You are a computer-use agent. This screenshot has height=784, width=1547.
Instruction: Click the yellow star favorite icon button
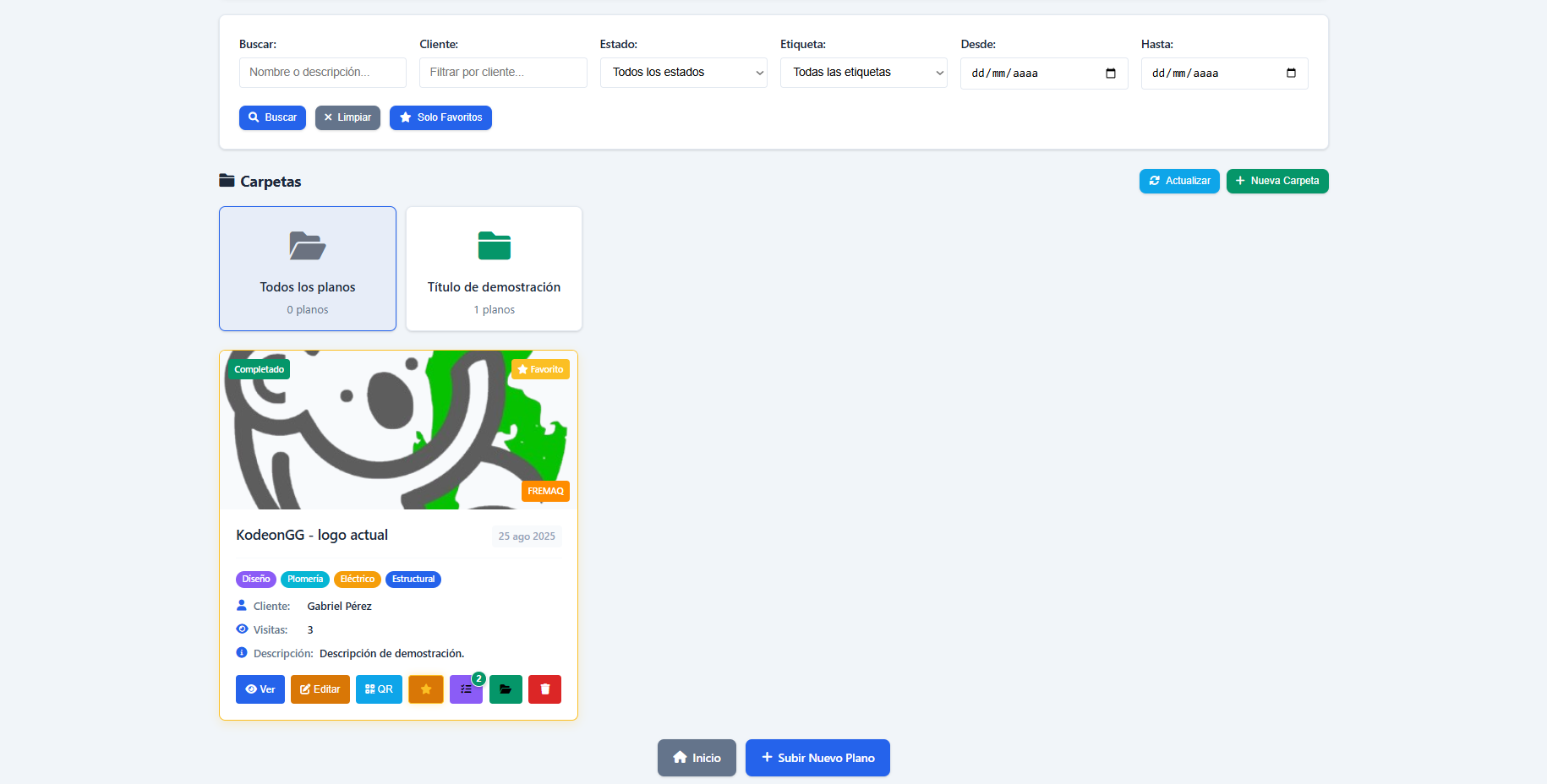tap(426, 689)
